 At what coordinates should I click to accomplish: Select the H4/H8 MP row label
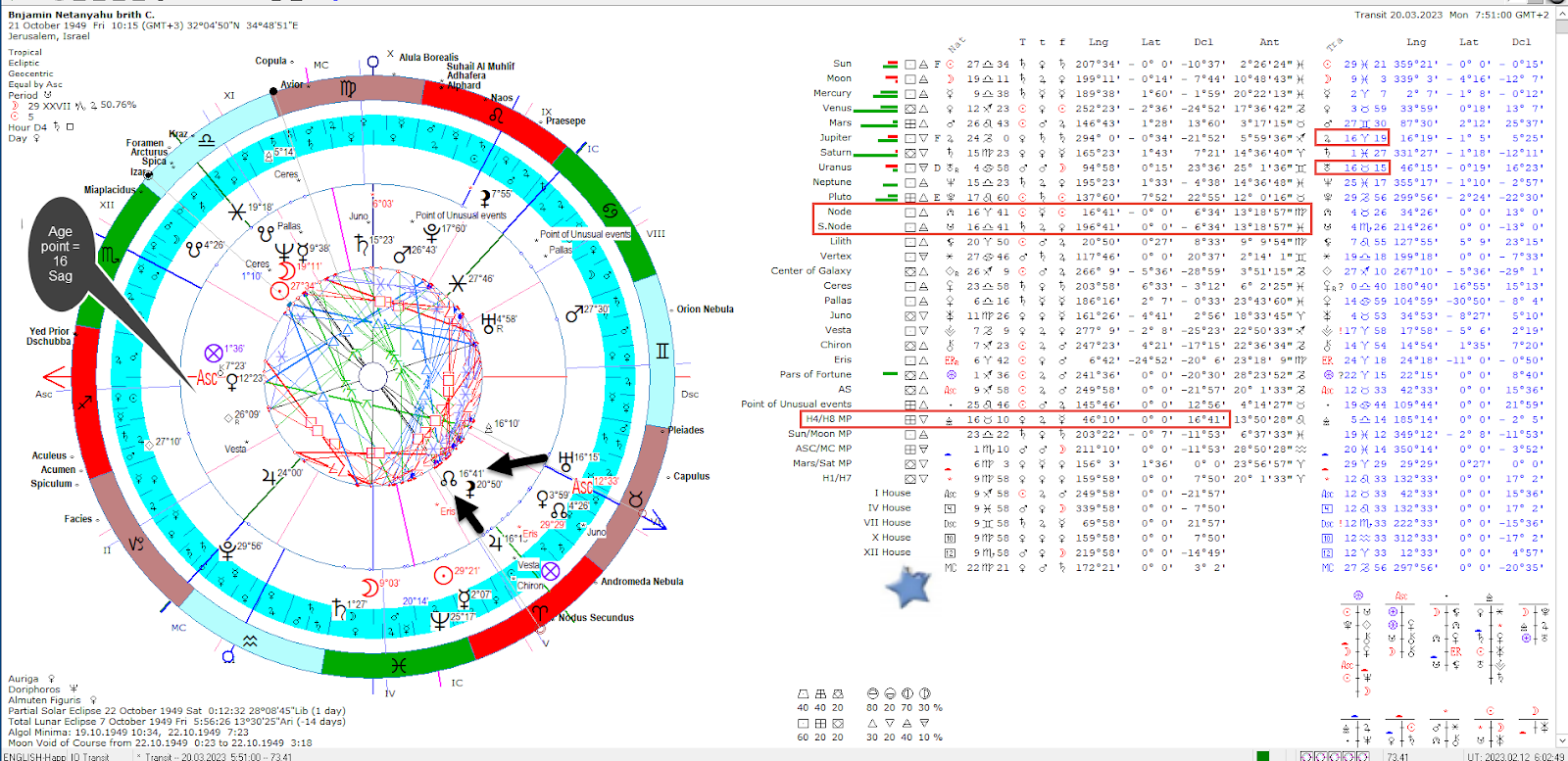pos(829,419)
